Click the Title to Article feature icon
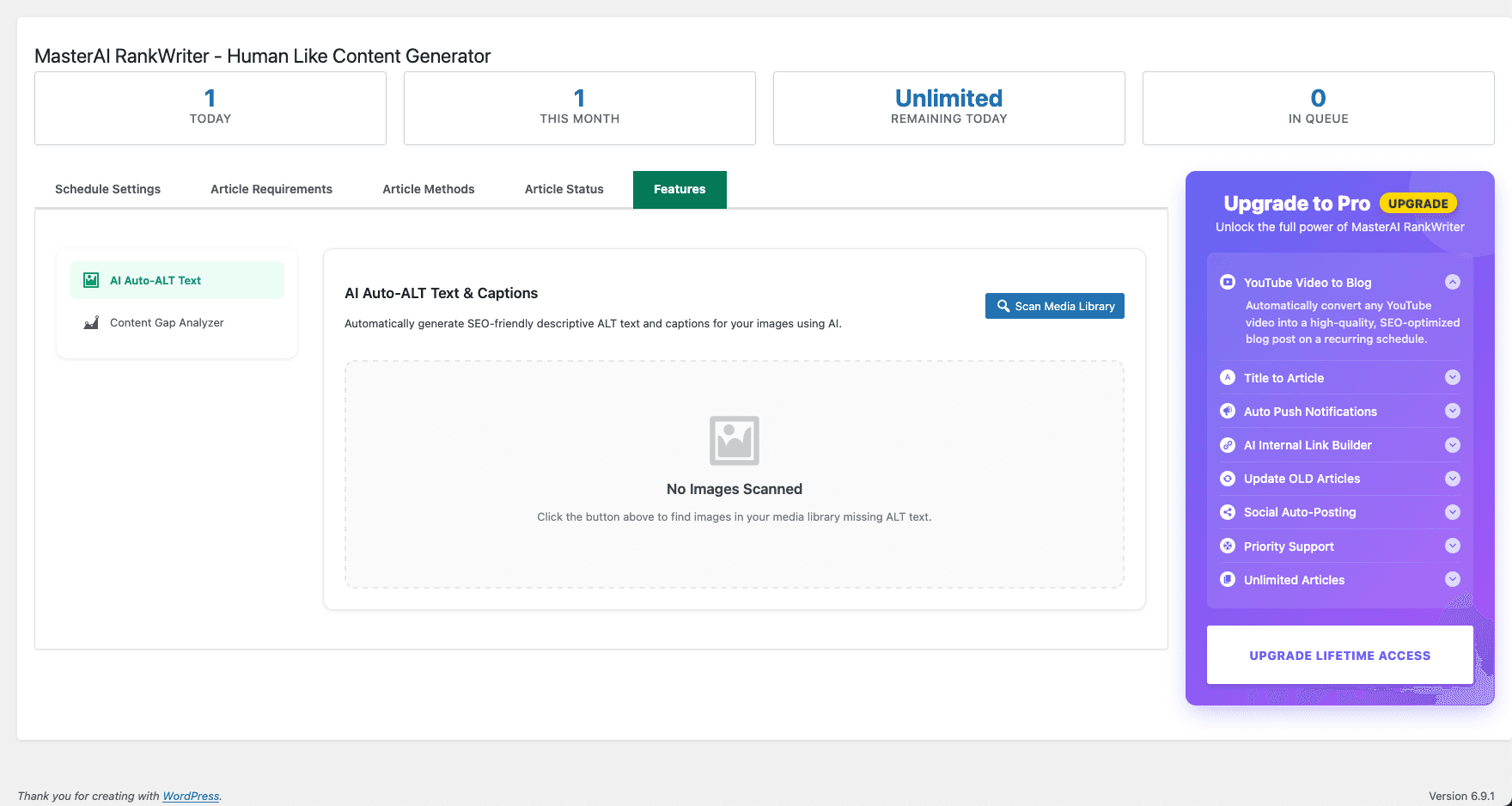1512x806 pixels. pyautogui.click(x=1228, y=377)
